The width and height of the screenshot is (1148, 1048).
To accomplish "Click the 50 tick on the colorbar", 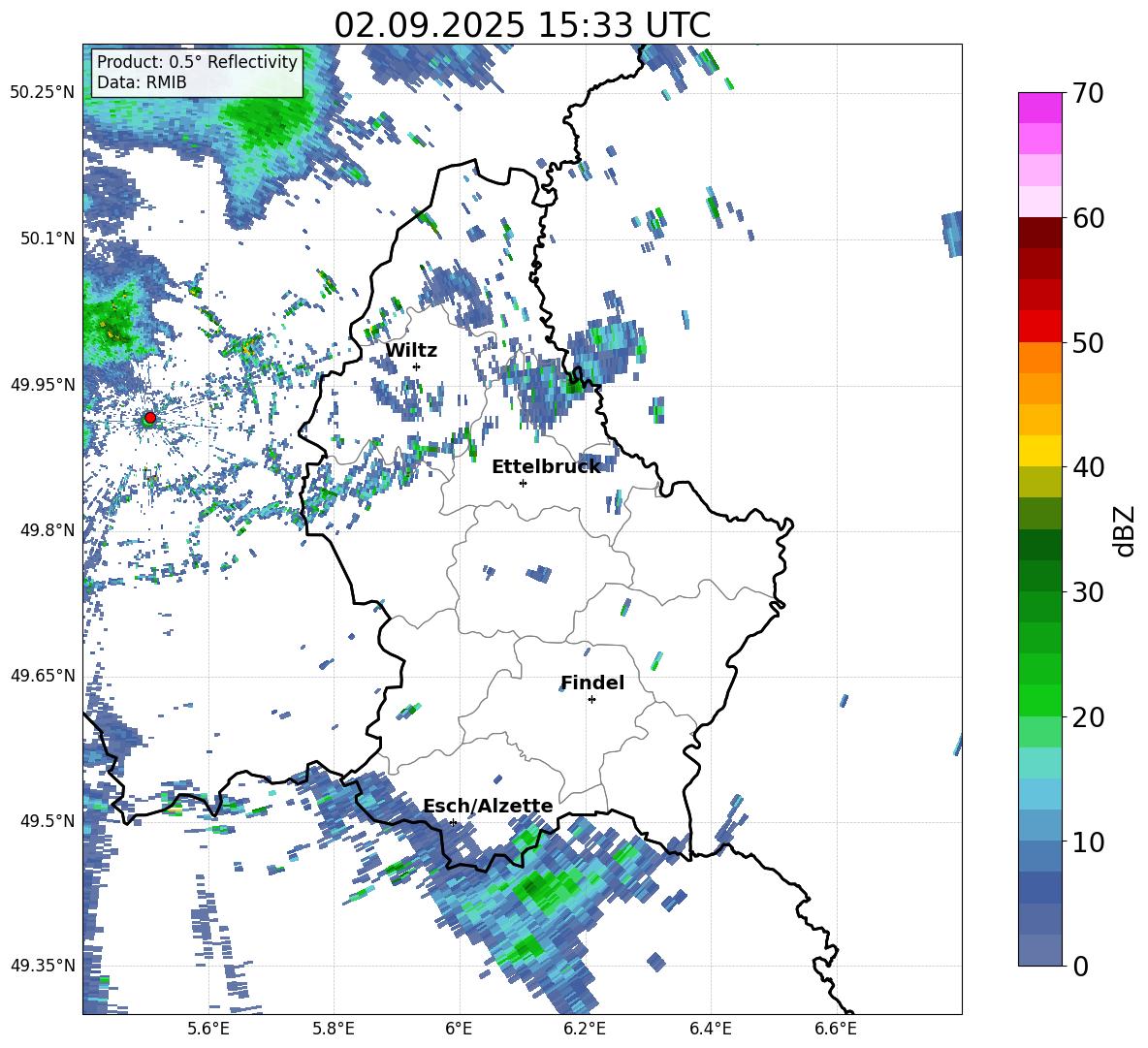I will pyautogui.click(x=1088, y=342).
